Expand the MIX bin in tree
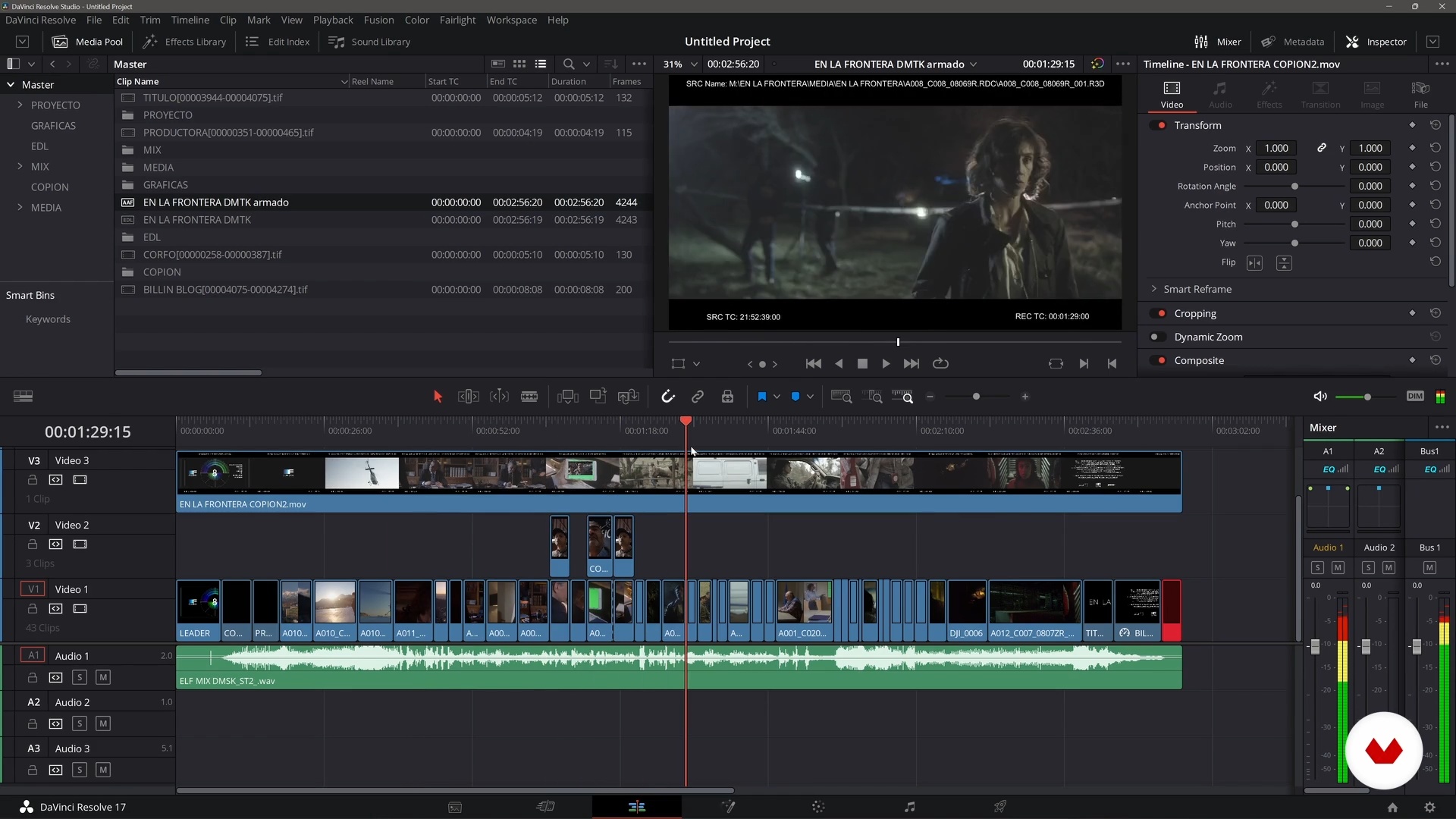Screen dimensions: 1456x819 20,166
